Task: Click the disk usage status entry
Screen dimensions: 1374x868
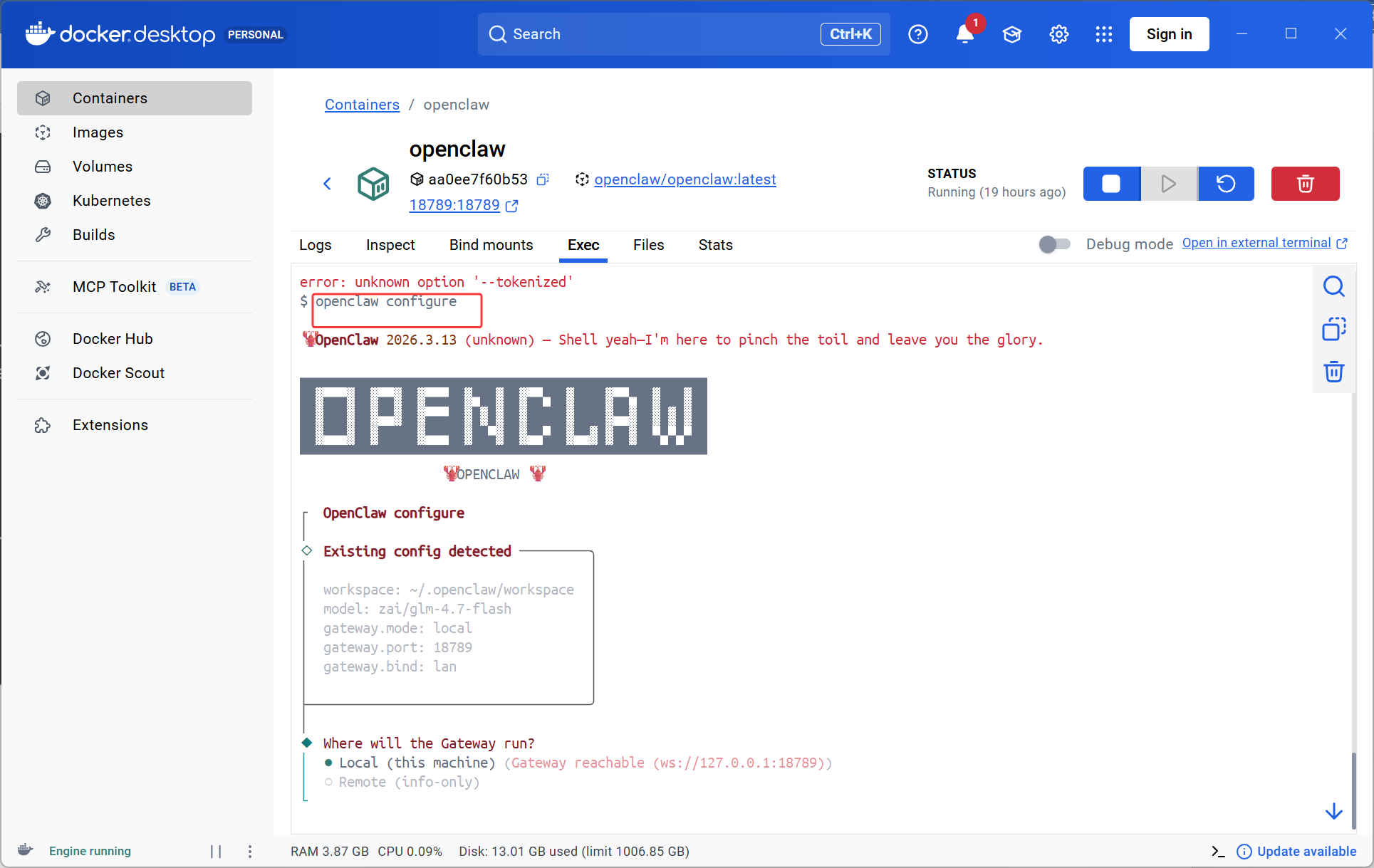Action: pos(574,852)
